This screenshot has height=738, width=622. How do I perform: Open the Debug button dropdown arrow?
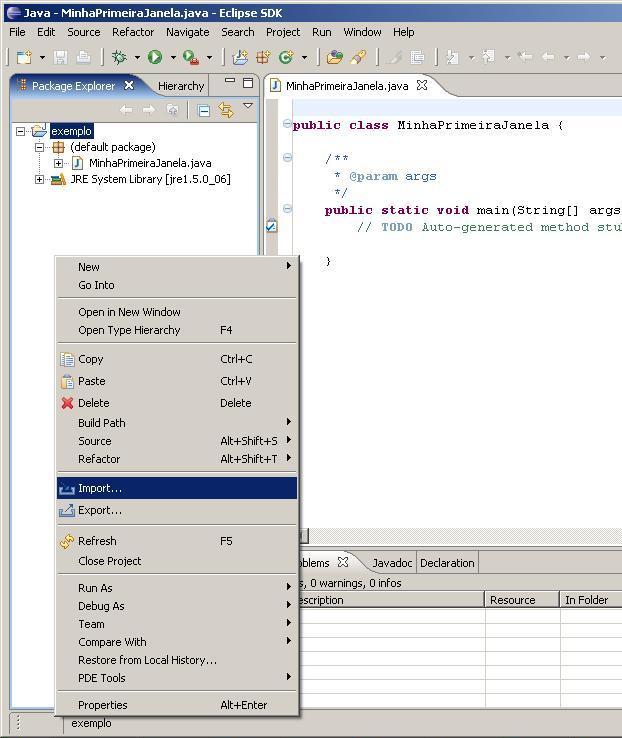pos(137,57)
